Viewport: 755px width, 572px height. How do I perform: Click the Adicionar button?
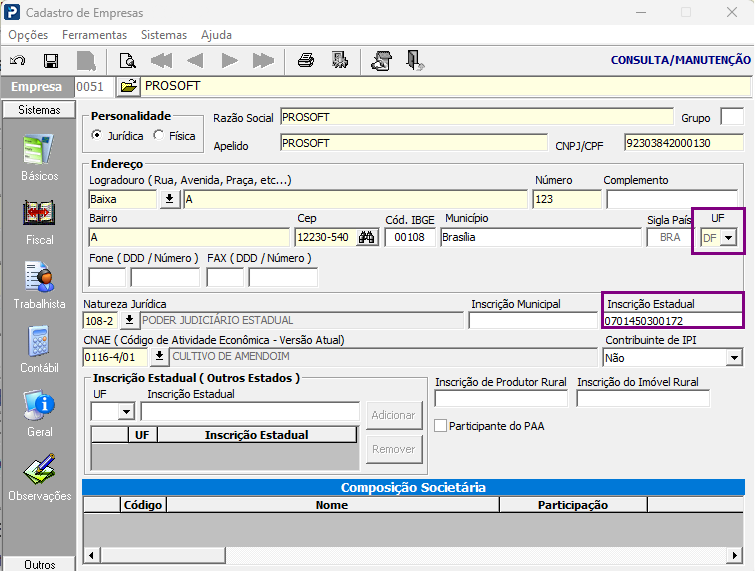point(393,415)
